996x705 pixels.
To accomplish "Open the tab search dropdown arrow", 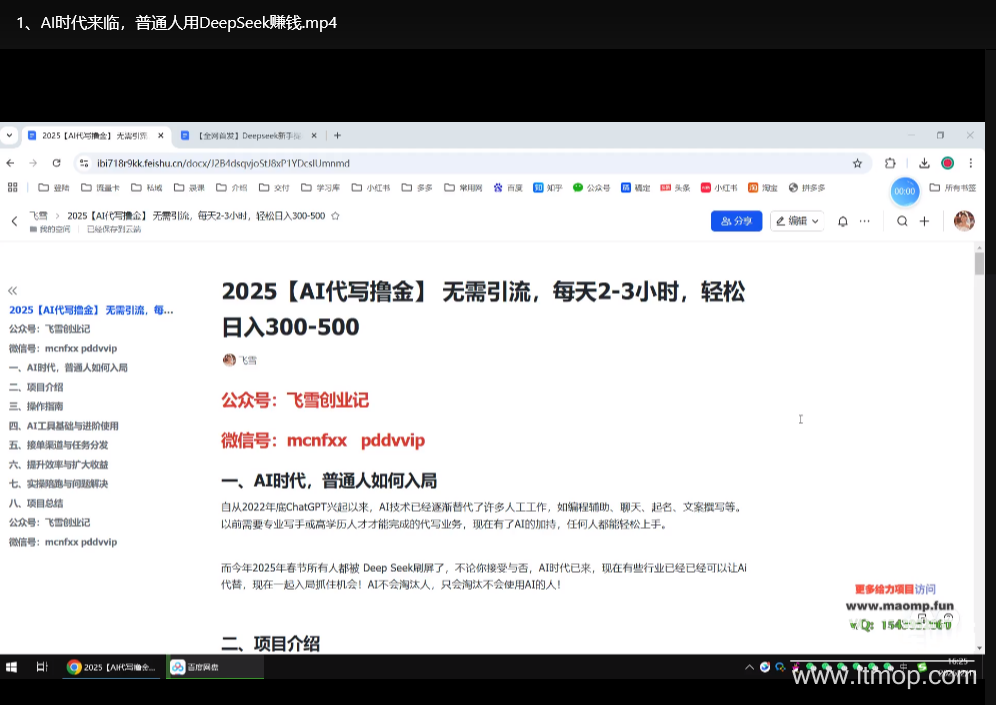I will point(10,135).
